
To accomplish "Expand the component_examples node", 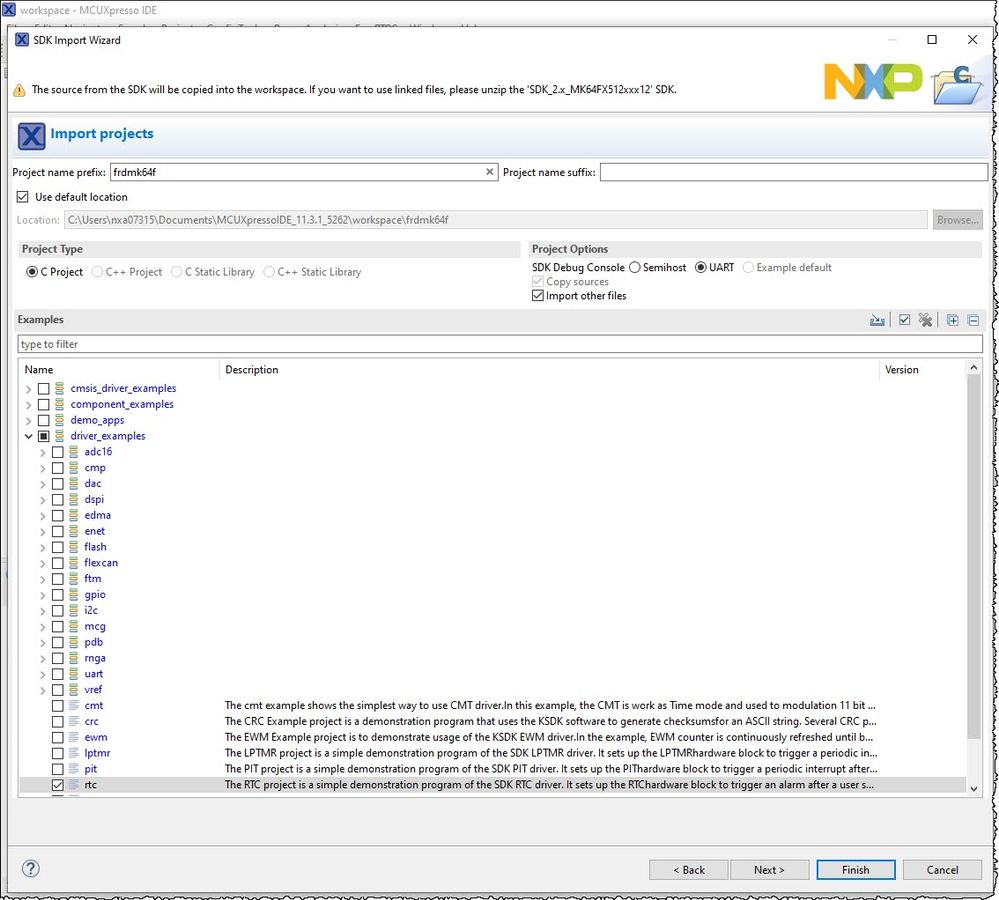I will click(28, 404).
